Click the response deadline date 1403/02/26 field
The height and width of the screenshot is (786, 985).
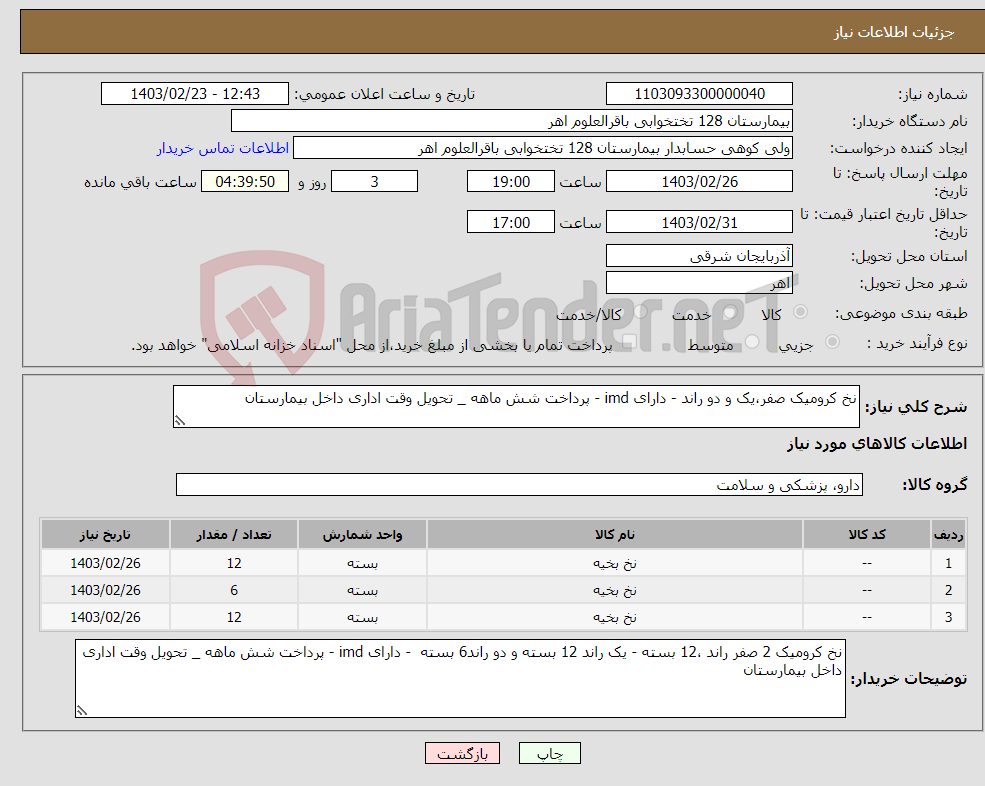[699, 182]
